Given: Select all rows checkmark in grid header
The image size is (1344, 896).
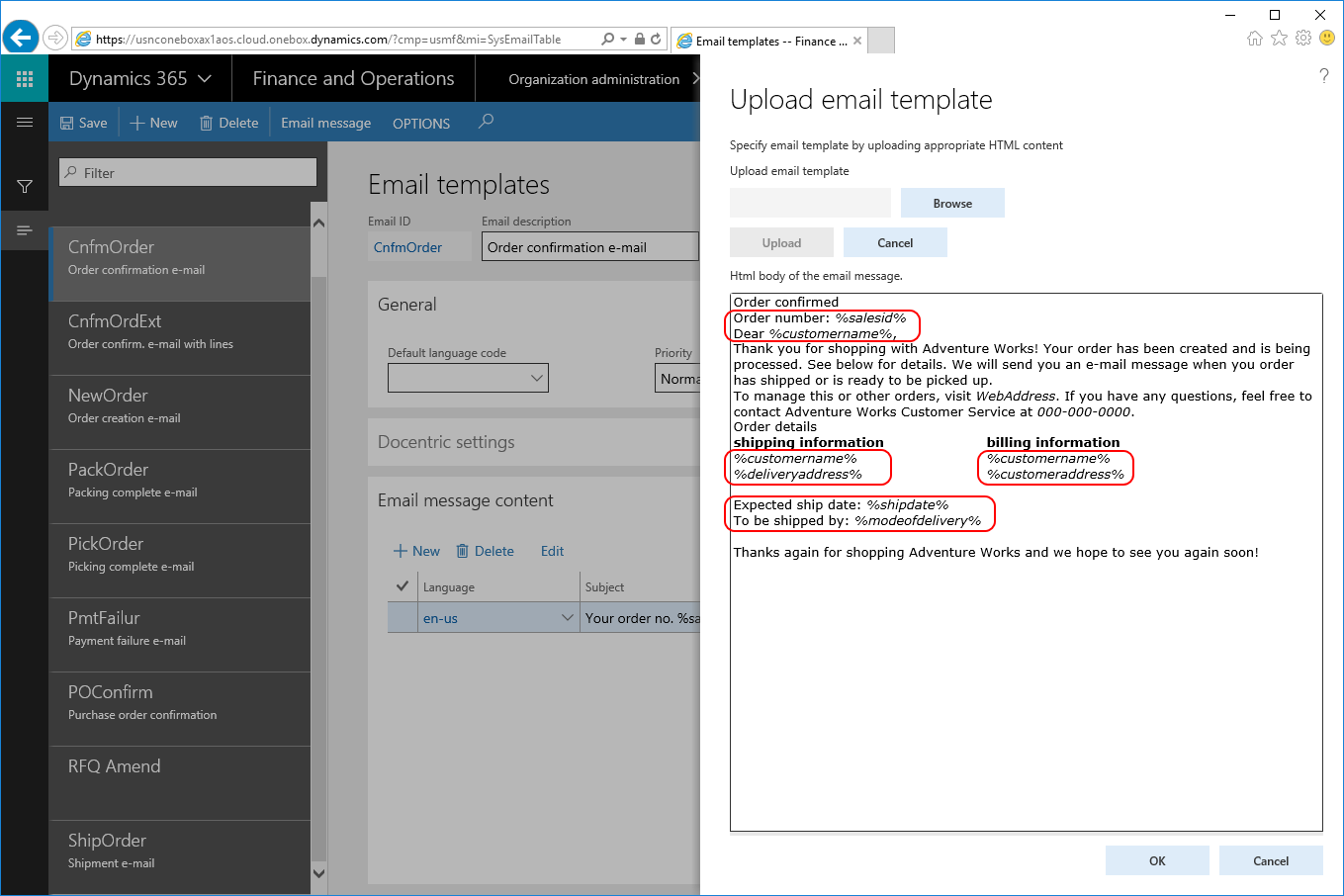Looking at the screenshot, I should (403, 586).
